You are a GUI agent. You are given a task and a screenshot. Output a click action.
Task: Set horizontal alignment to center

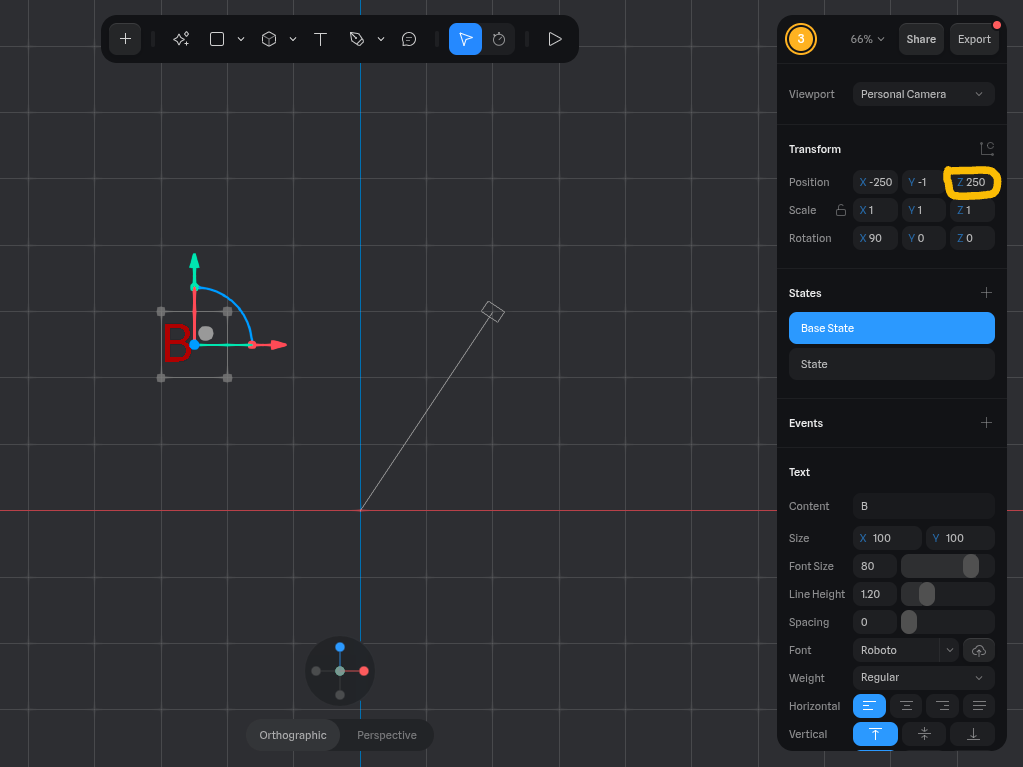pyautogui.click(x=906, y=706)
